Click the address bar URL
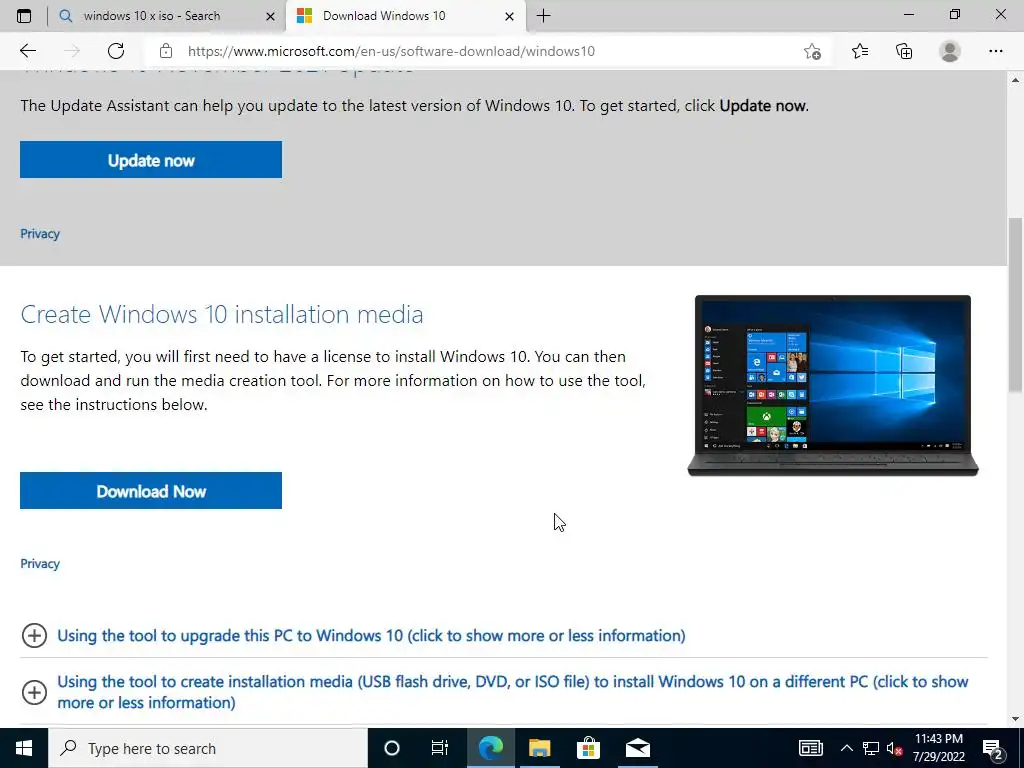The width and height of the screenshot is (1024, 768). pos(391,51)
